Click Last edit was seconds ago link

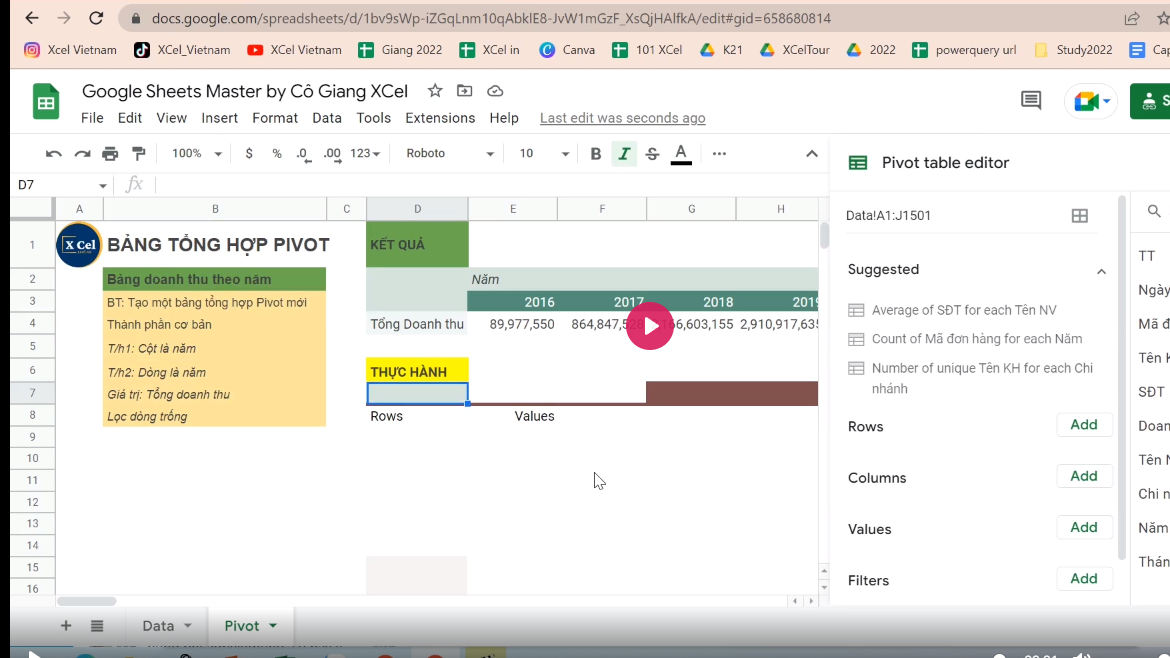[x=622, y=118]
